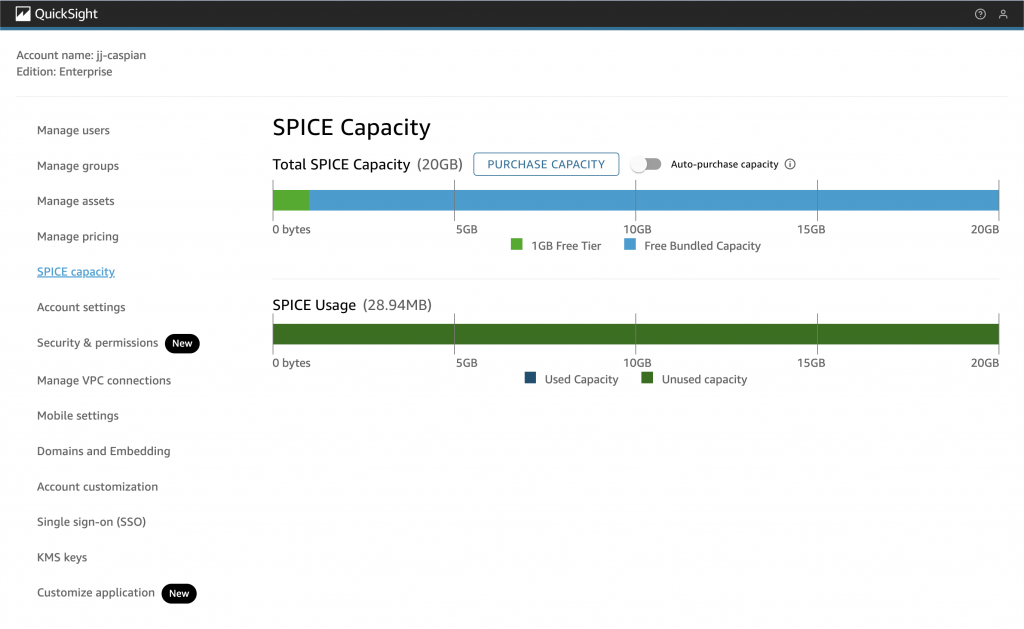Open Manage users in sidebar
This screenshot has height=629, width=1024.
73,130
